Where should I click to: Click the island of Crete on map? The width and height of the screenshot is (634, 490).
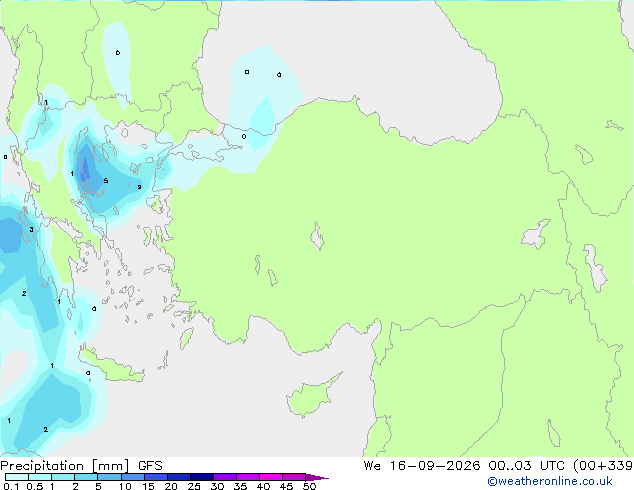(x=111, y=366)
